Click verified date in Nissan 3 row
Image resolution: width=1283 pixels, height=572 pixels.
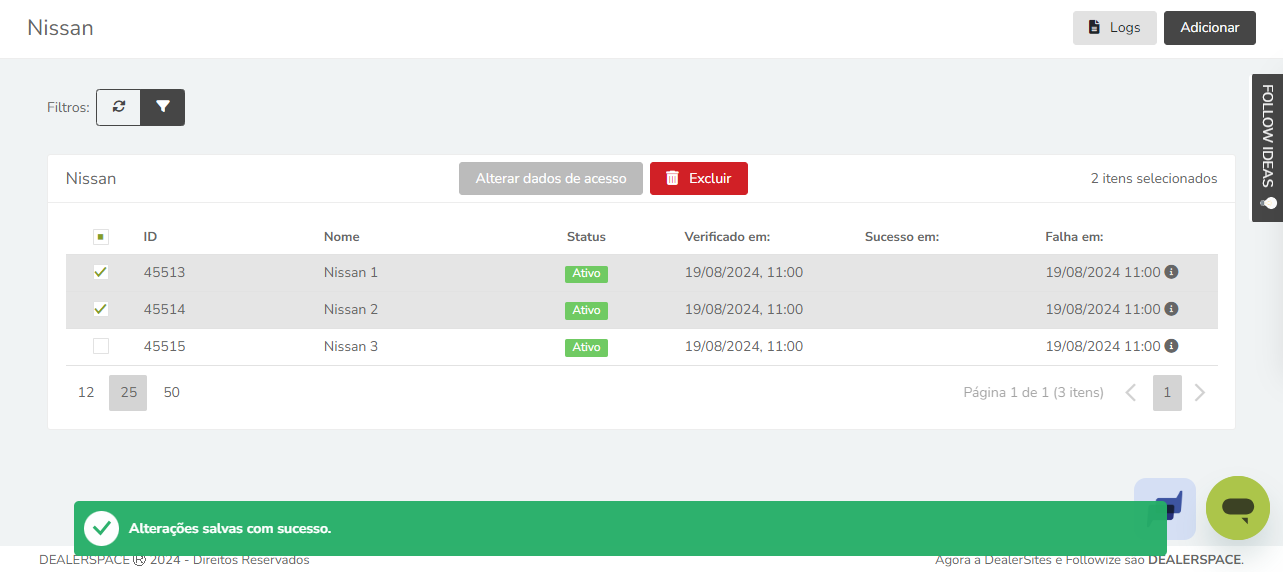coord(744,346)
